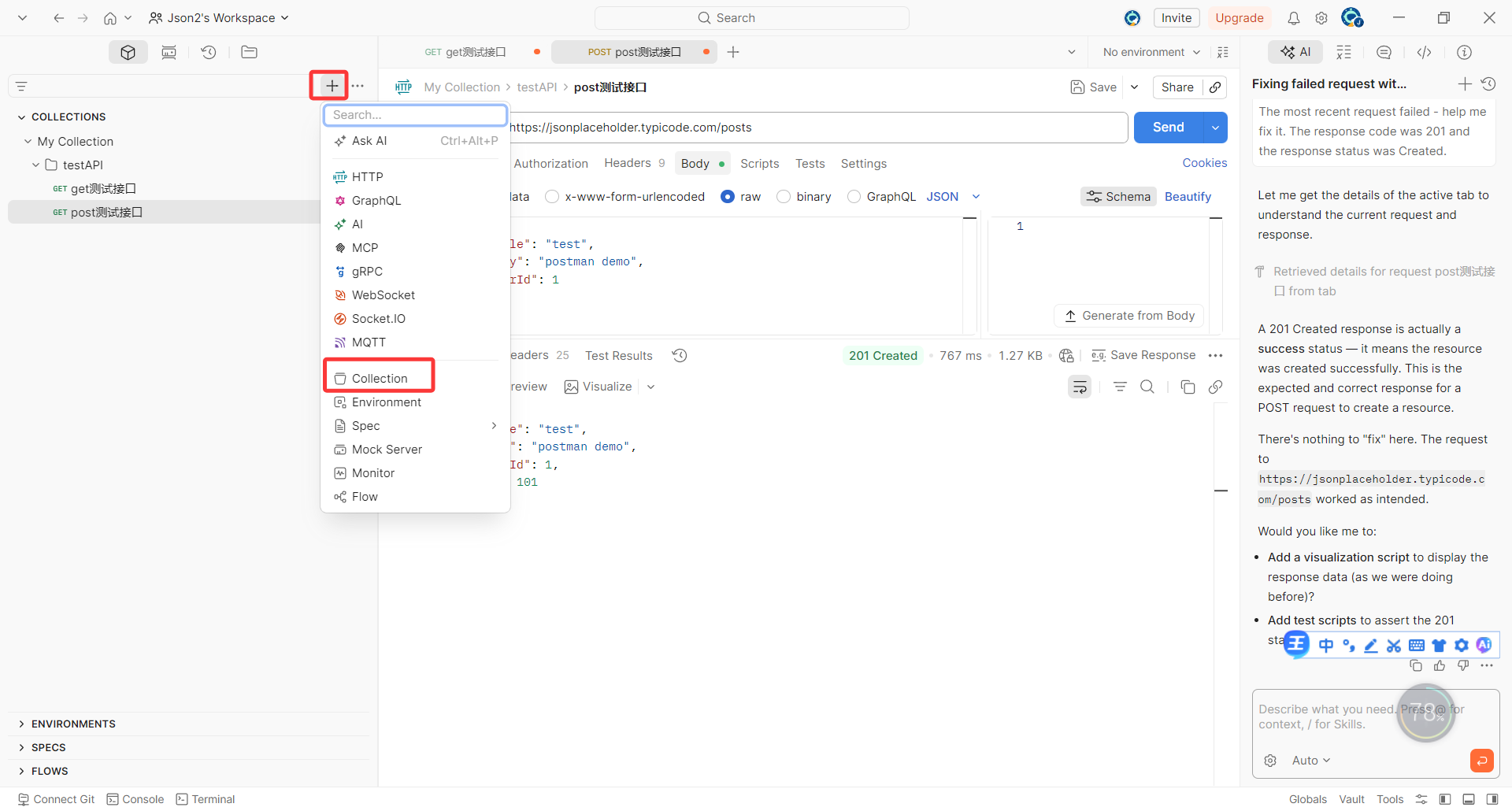Viewport: 1512px width, 811px height.
Task: Open Send options arrow
Action: tap(1216, 128)
